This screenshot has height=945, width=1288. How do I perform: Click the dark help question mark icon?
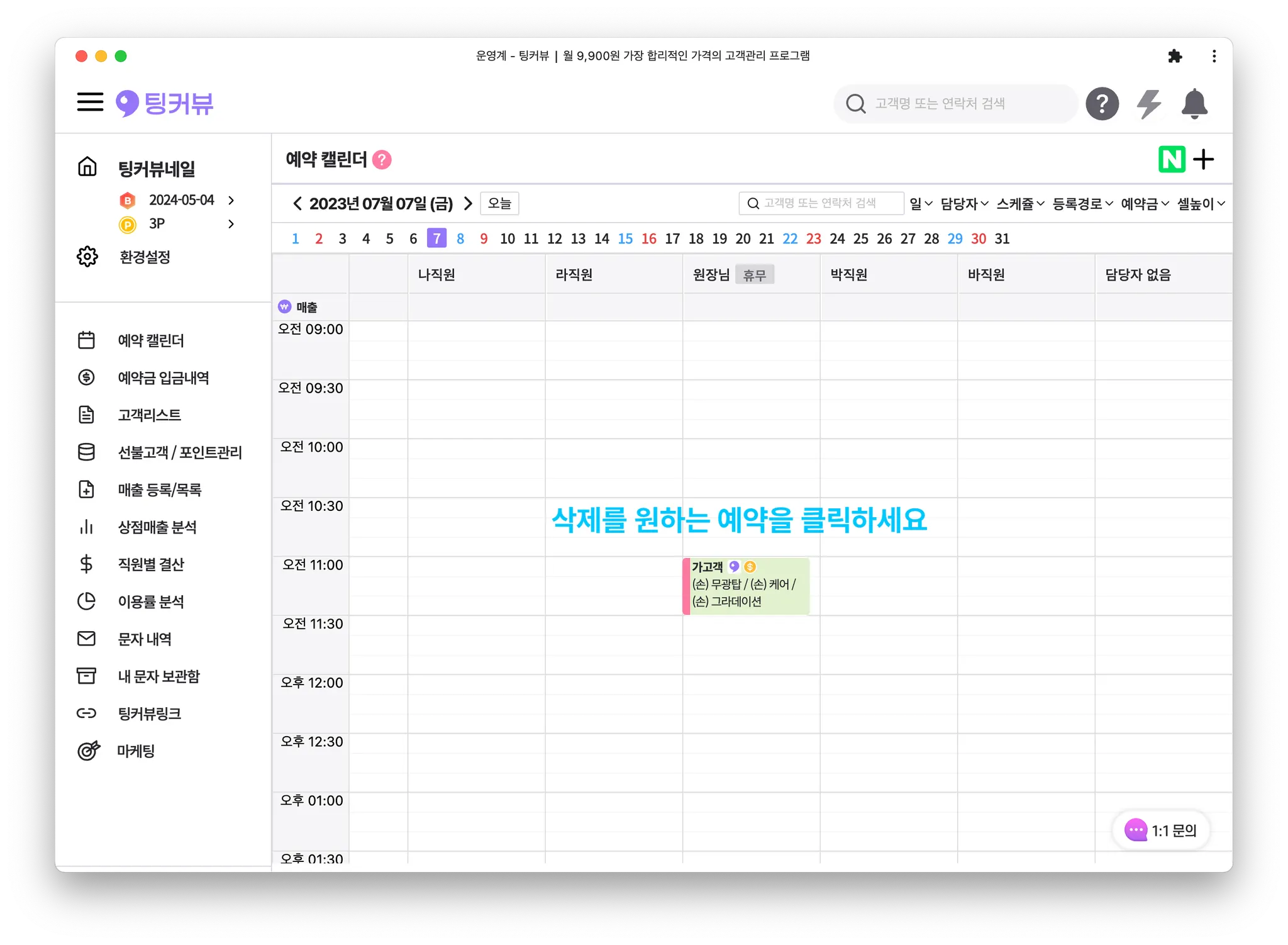(x=1102, y=104)
